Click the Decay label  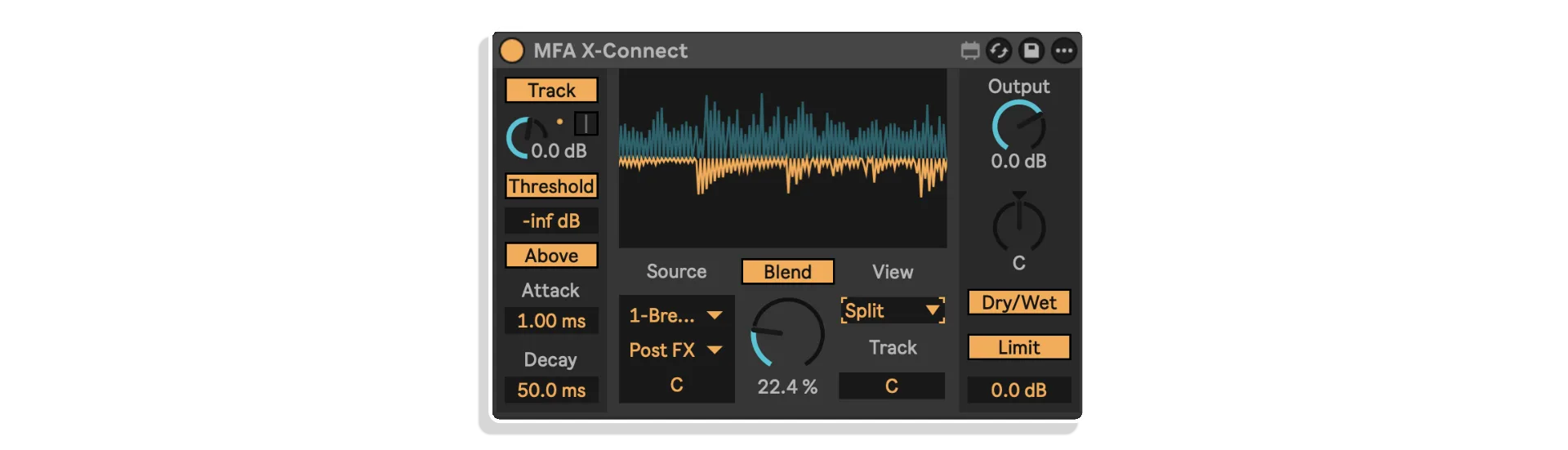[x=550, y=360]
